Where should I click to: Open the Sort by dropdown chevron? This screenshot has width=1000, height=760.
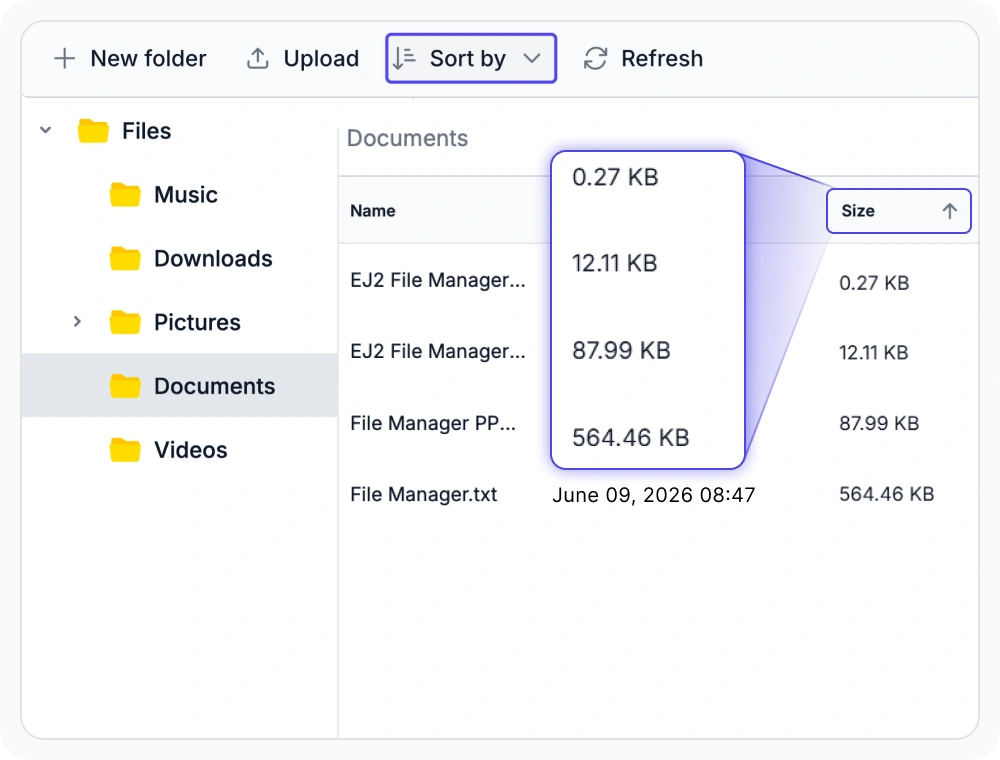pos(532,59)
